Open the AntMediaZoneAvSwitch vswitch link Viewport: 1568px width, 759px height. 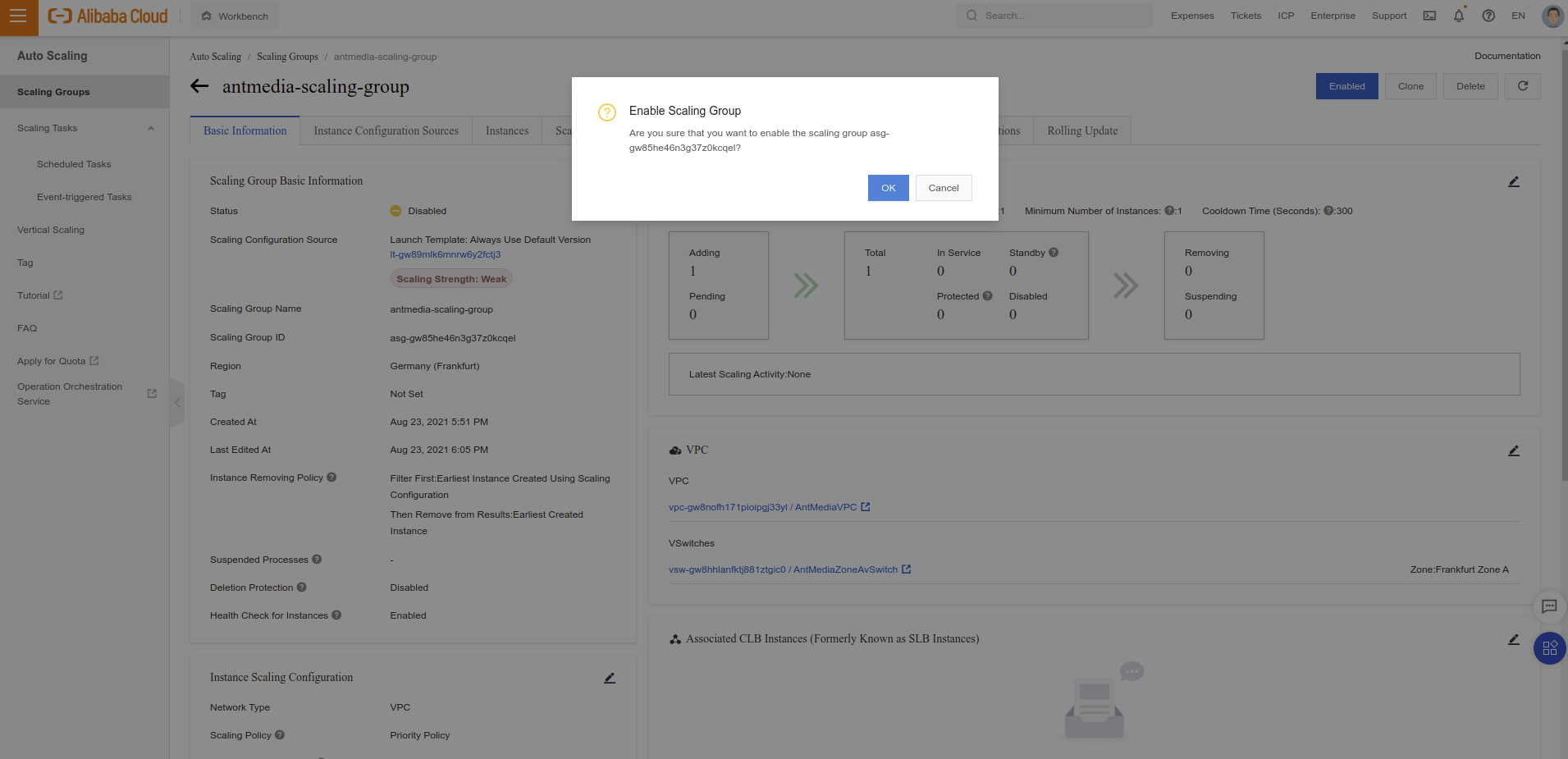point(784,569)
